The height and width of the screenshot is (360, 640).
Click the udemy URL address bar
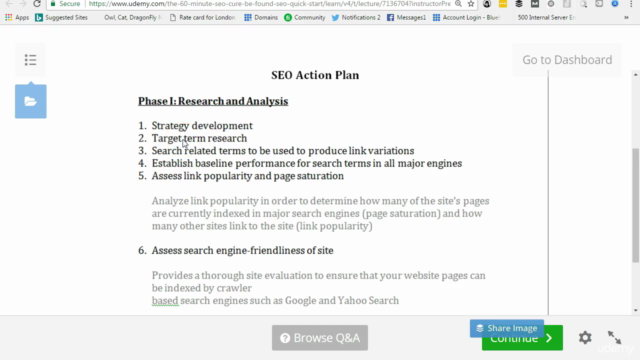tap(269, 4)
